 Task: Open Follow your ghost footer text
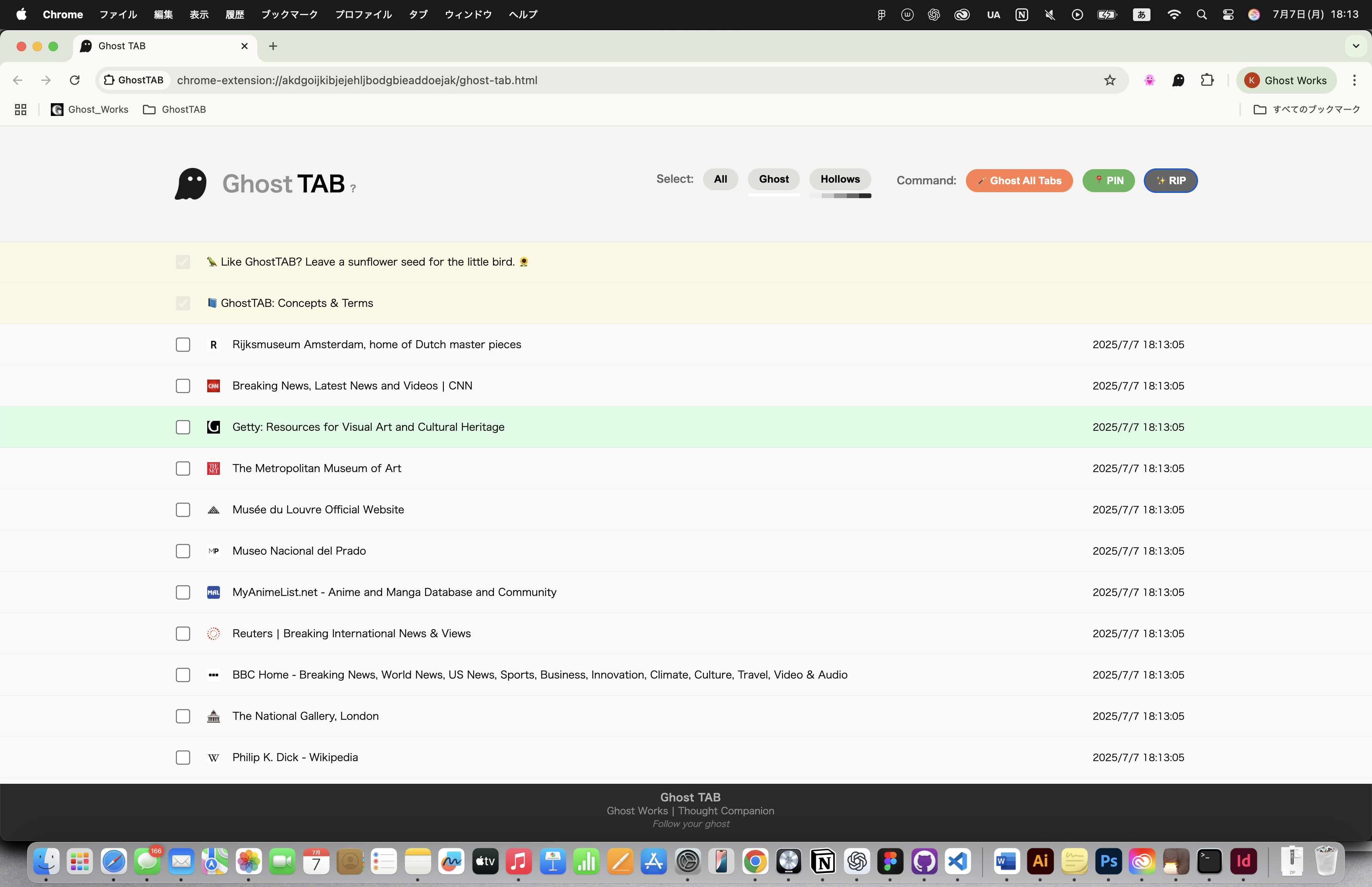(690, 824)
